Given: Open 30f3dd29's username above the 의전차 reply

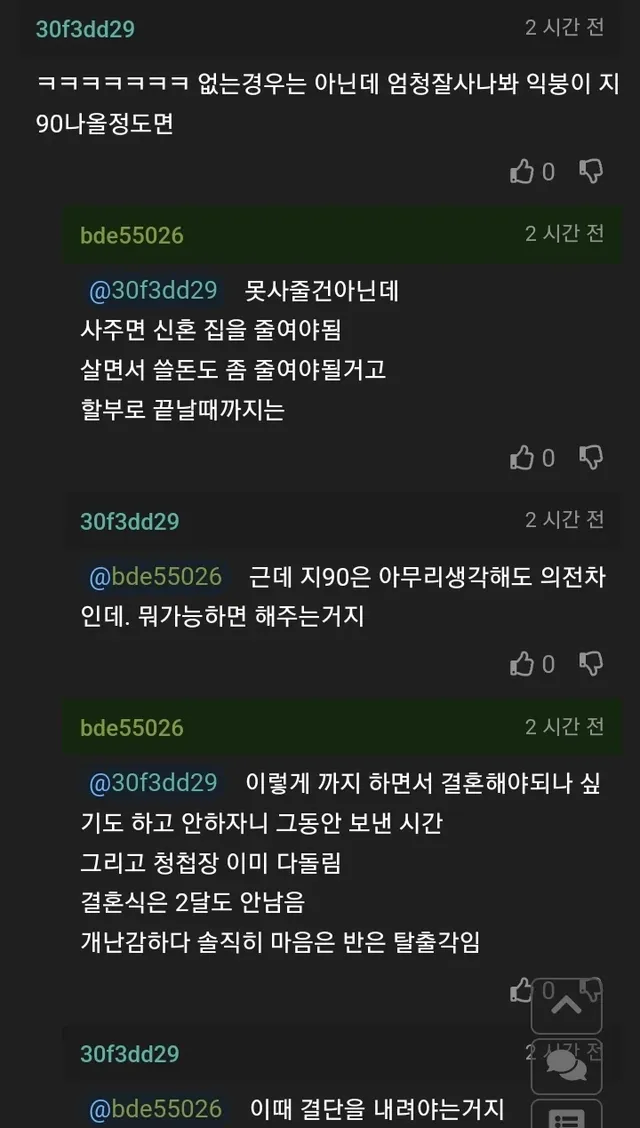Looking at the screenshot, I should click(130, 521).
